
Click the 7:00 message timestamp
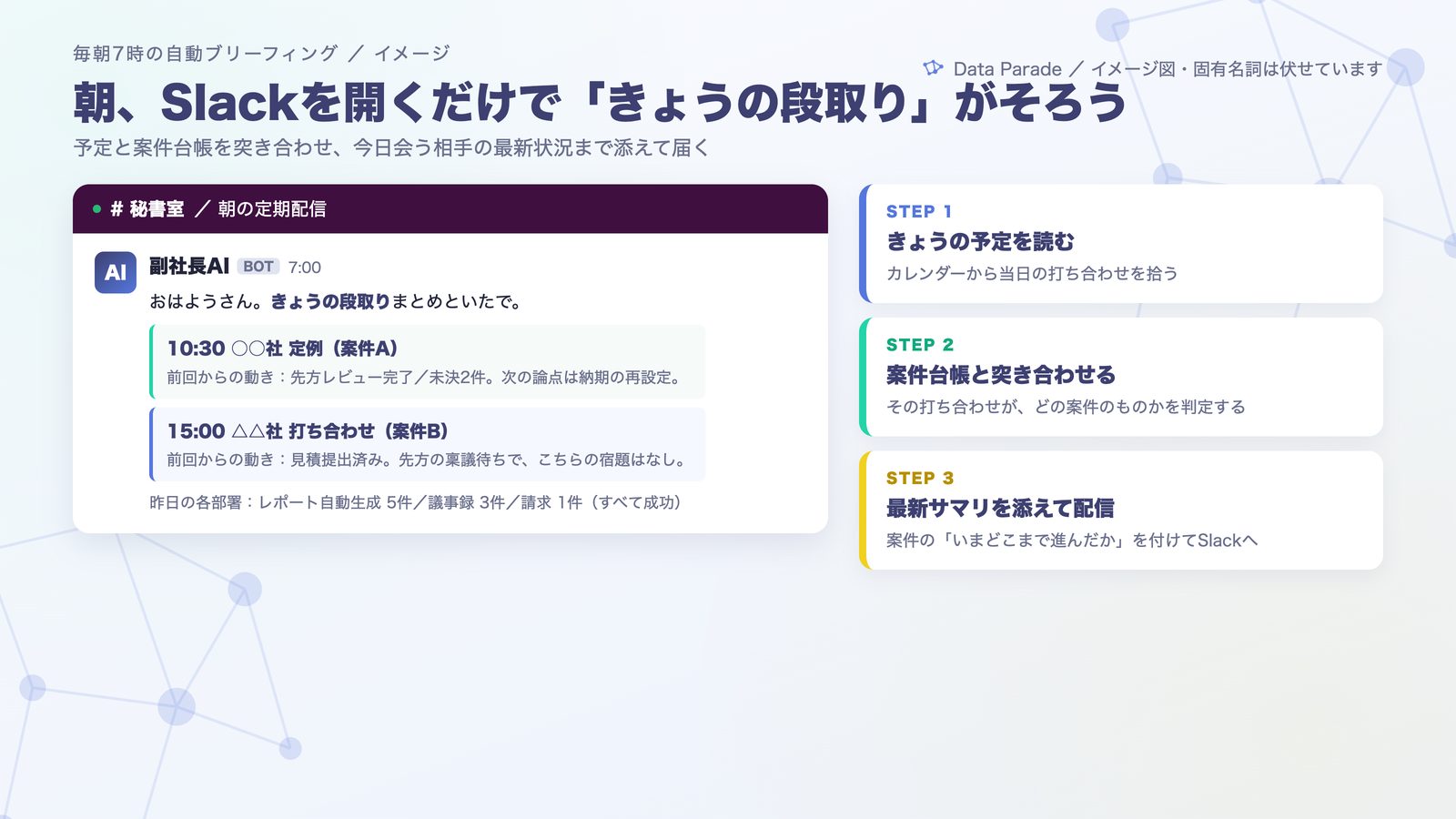click(x=305, y=268)
